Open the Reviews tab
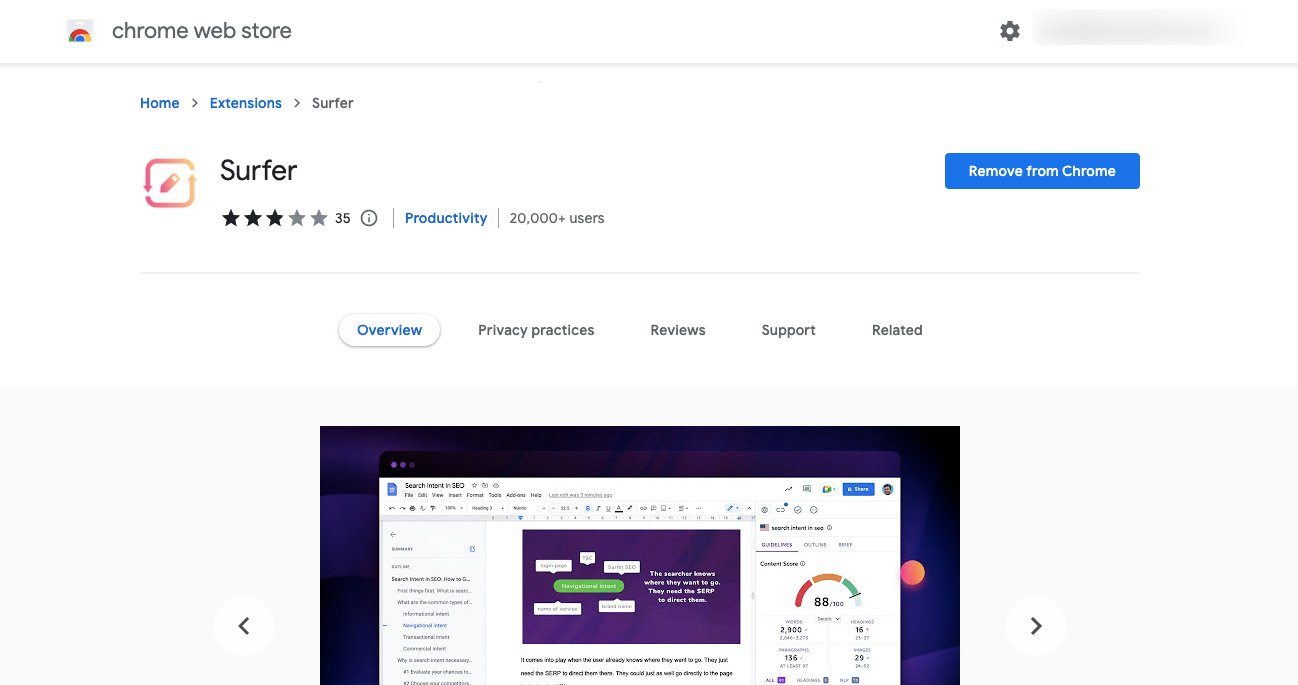The image size is (1298, 685). point(678,330)
